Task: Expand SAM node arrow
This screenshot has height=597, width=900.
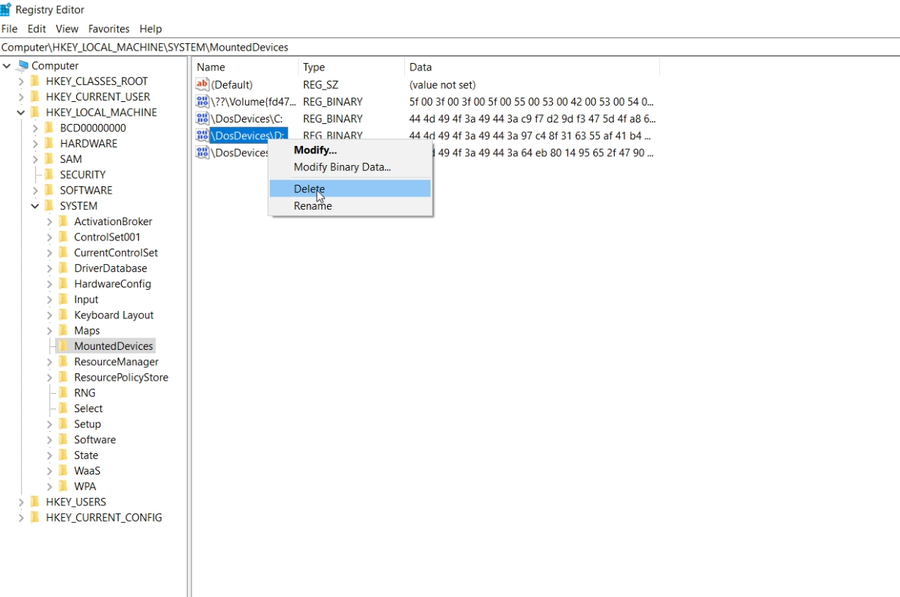Action: pos(35,159)
